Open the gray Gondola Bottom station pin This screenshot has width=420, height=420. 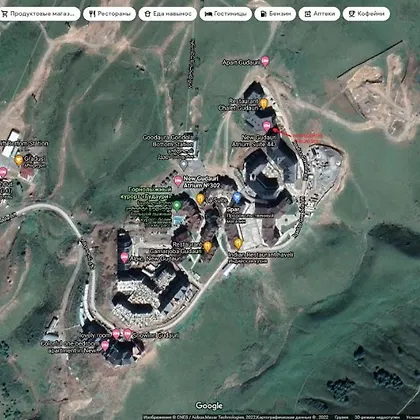pyautogui.click(x=184, y=164)
